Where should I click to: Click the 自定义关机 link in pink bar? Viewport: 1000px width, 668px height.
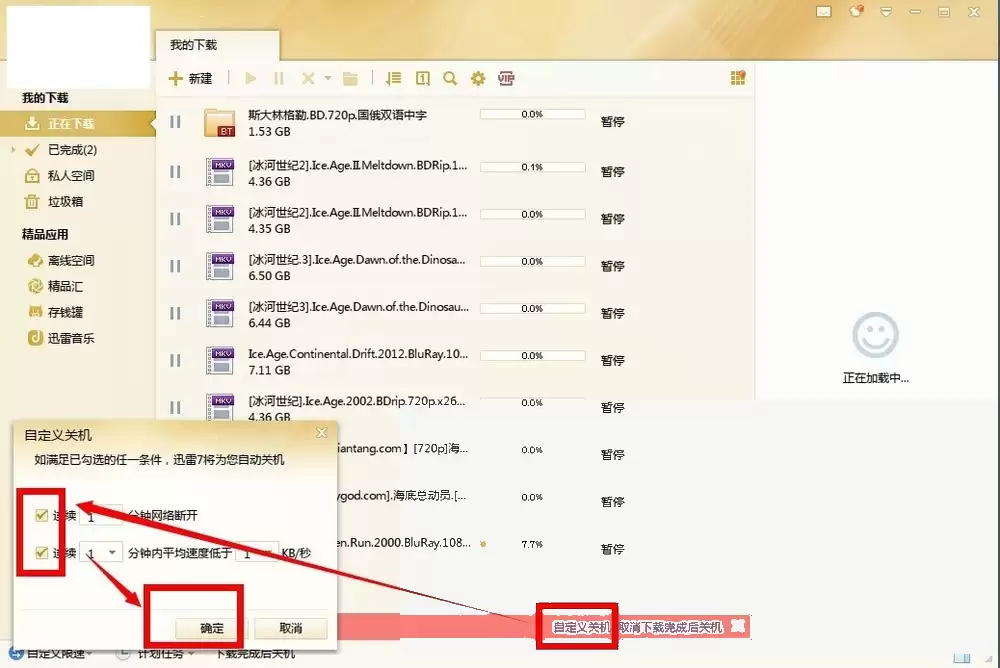click(x=581, y=627)
